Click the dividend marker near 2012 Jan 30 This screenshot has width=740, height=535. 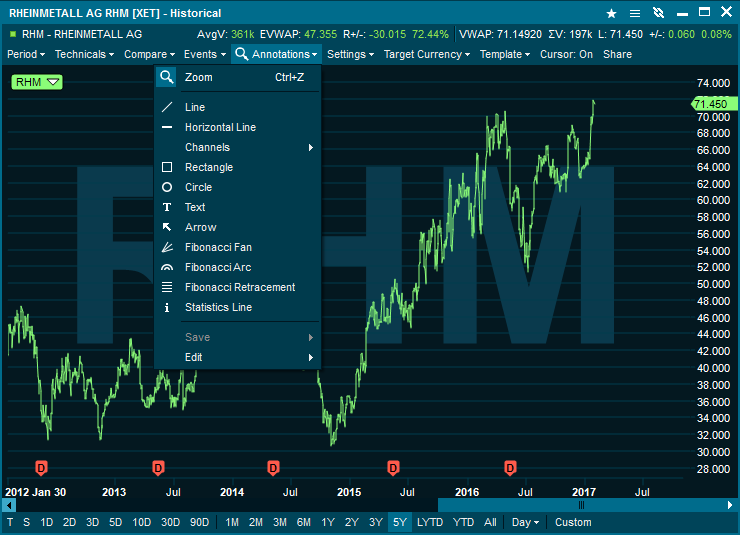(42, 468)
